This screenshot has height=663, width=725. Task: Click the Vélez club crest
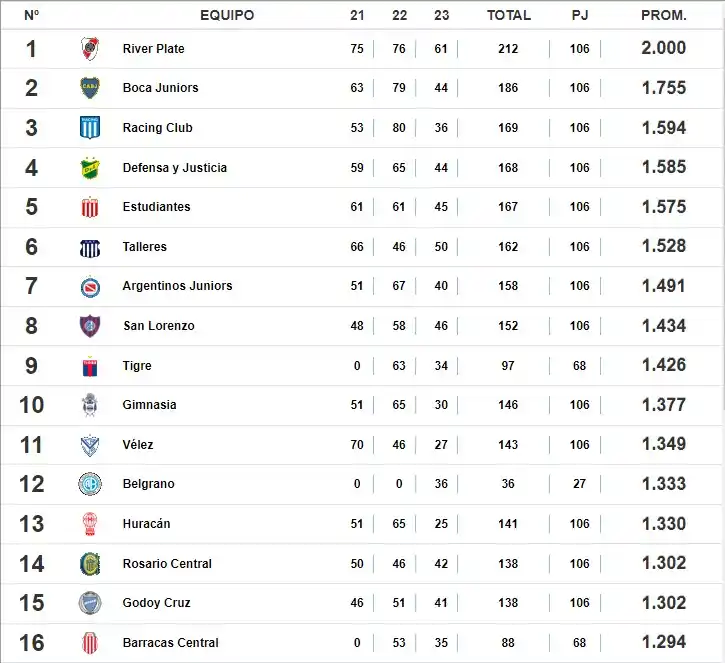click(x=90, y=445)
